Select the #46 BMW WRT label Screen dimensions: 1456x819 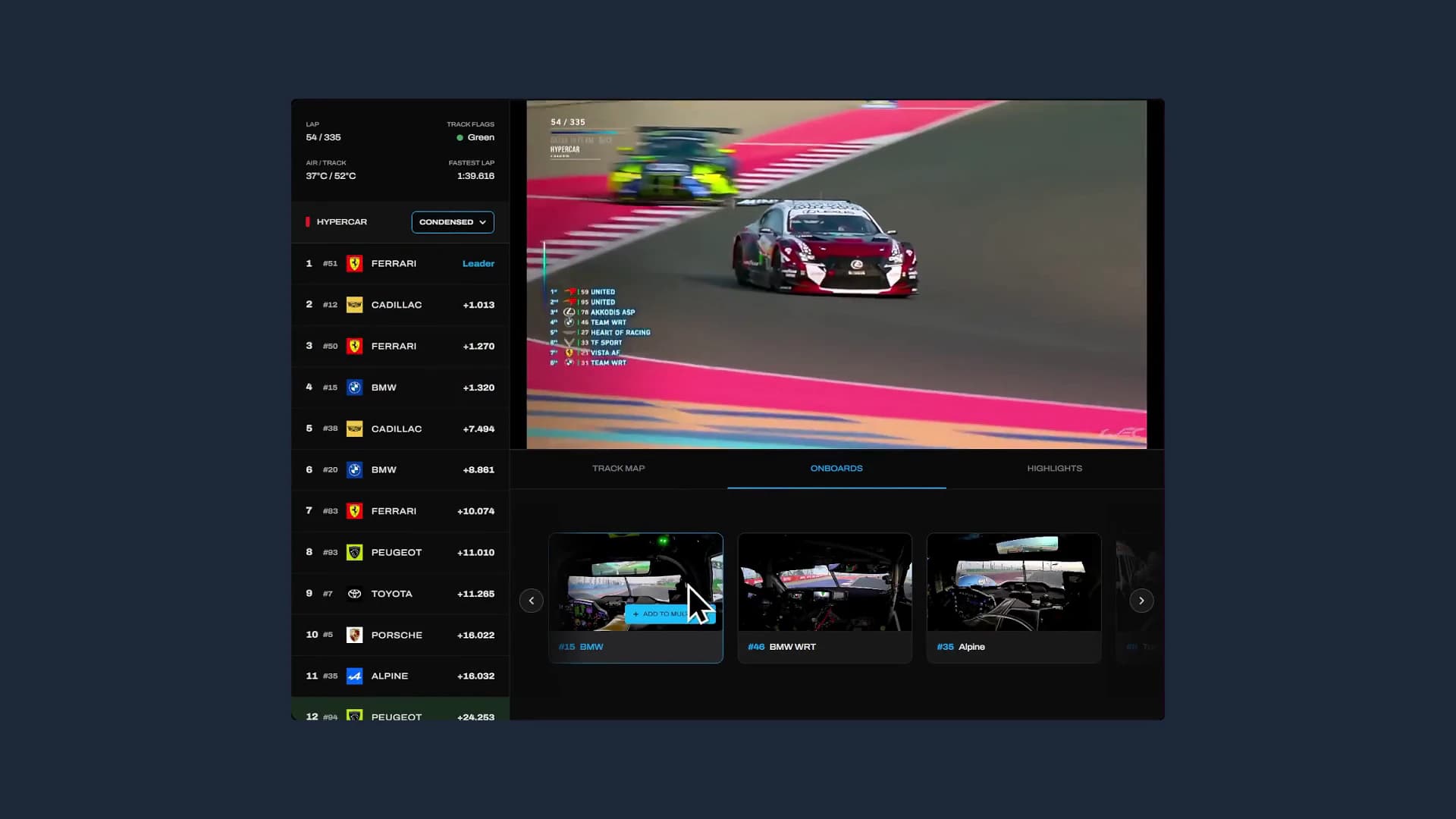(782, 647)
